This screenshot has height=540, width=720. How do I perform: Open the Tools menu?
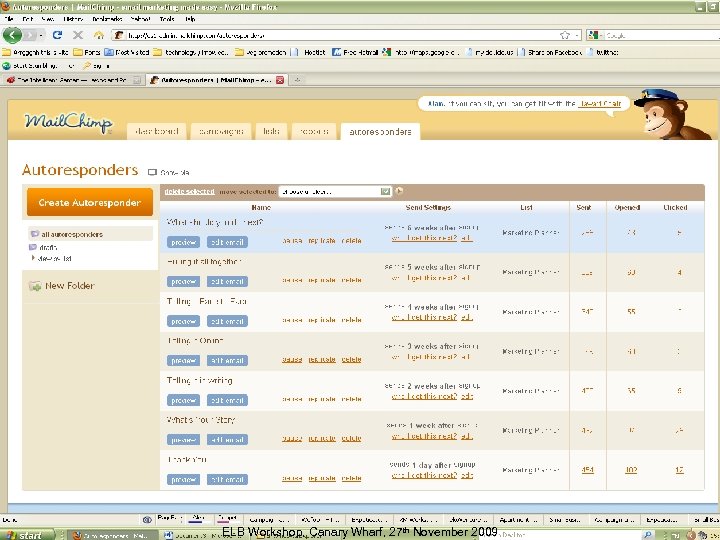click(x=167, y=19)
